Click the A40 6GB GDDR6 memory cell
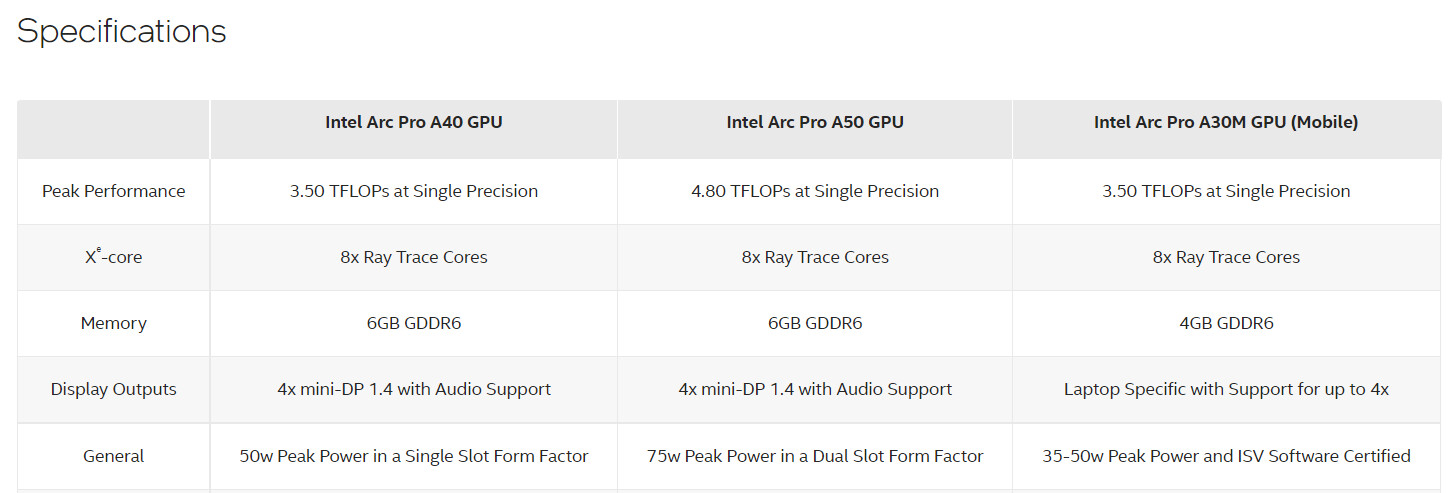The height and width of the screenshot is (493, 1456). (x=413, y=323)
